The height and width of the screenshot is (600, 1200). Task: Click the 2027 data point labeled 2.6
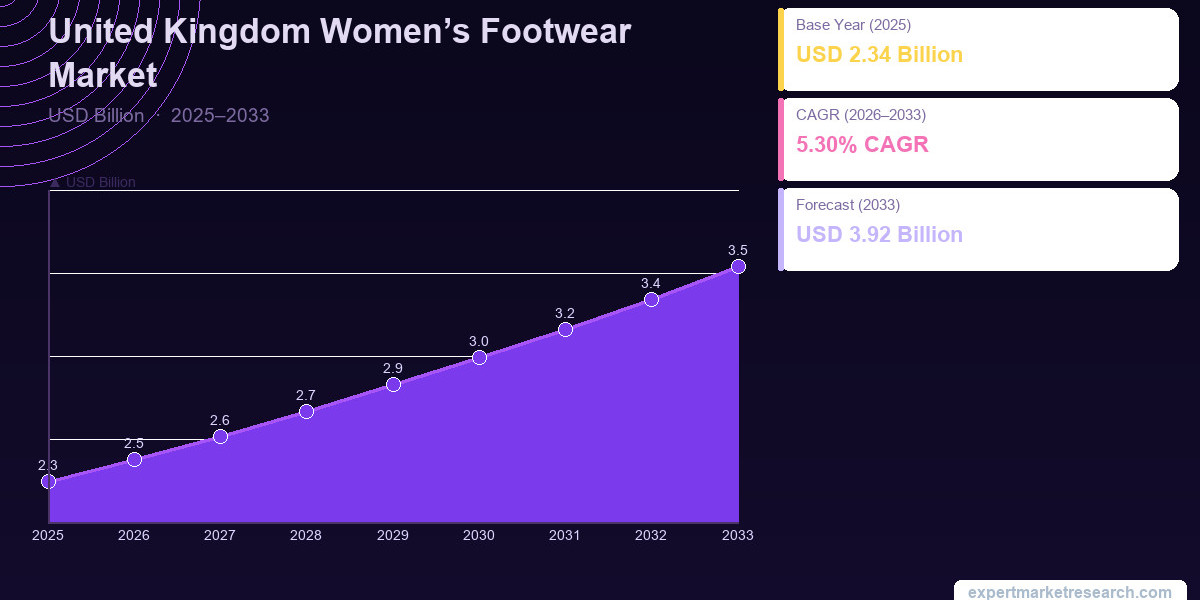pyautogui.click(x=220, y=436)
